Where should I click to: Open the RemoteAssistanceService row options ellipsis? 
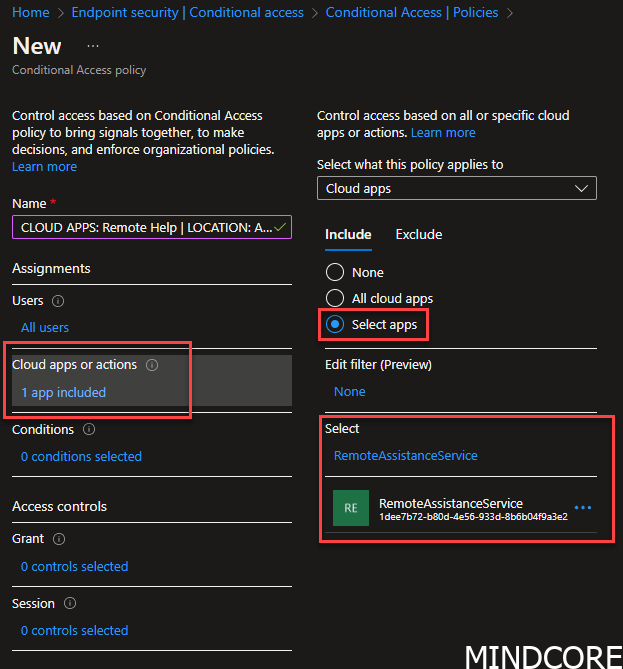(583, 508)
